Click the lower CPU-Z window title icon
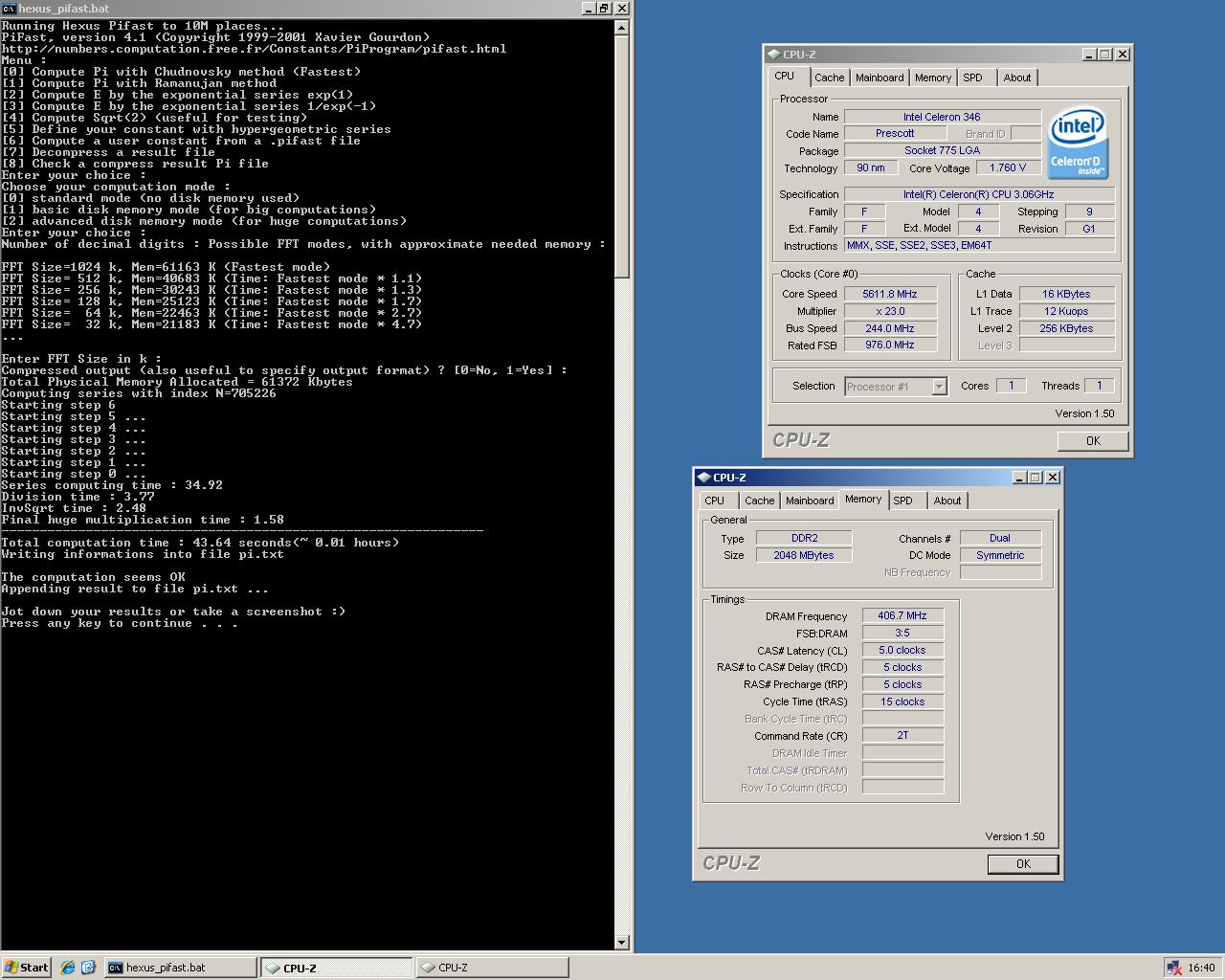1225x980 pixels. (x=703, y=478)
